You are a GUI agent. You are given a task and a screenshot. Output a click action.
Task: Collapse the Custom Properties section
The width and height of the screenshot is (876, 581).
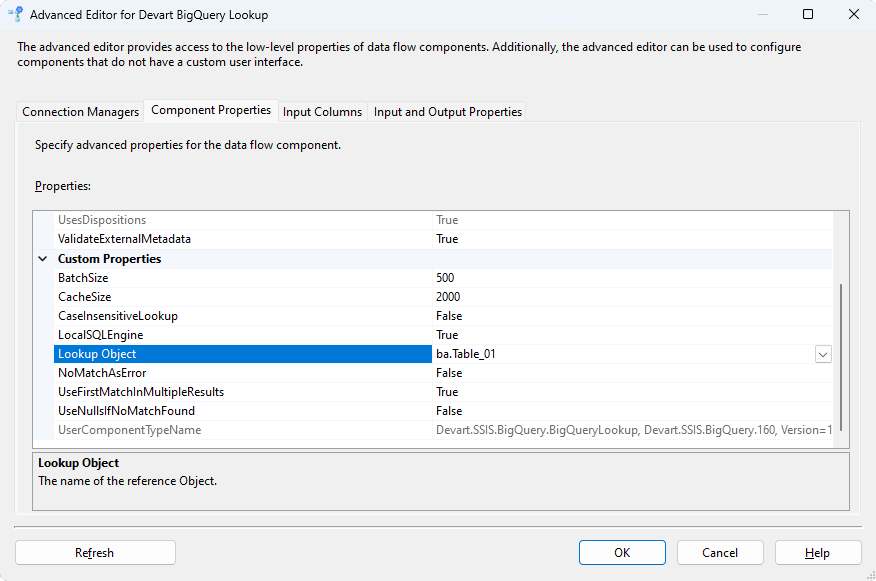click(43, 259)
